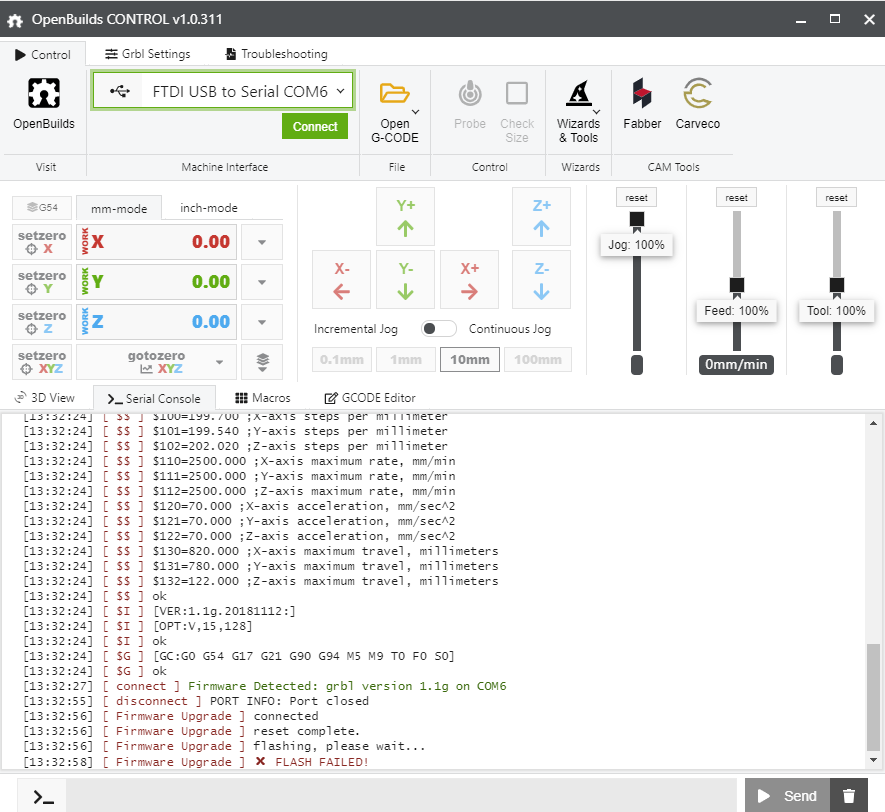Image resolution: width=885 pixels, height=812 pixels.
Task: Open the GCODE Editor tab
Action: coord(370,398)
